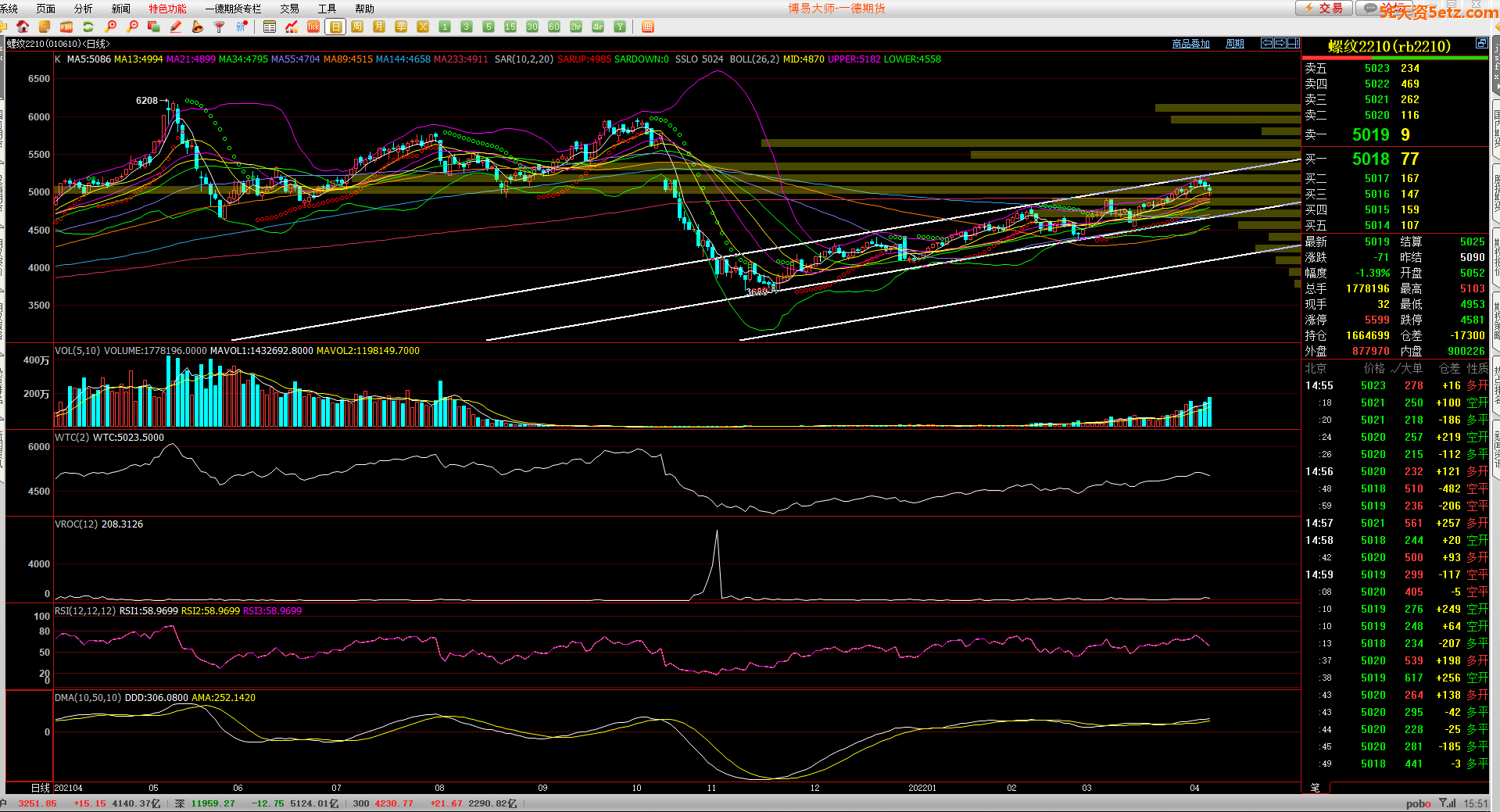Click Shanghai index 3251.85 in status bar
The height and width of the screenshot is (812, 1500).
[x=38, y=803]
